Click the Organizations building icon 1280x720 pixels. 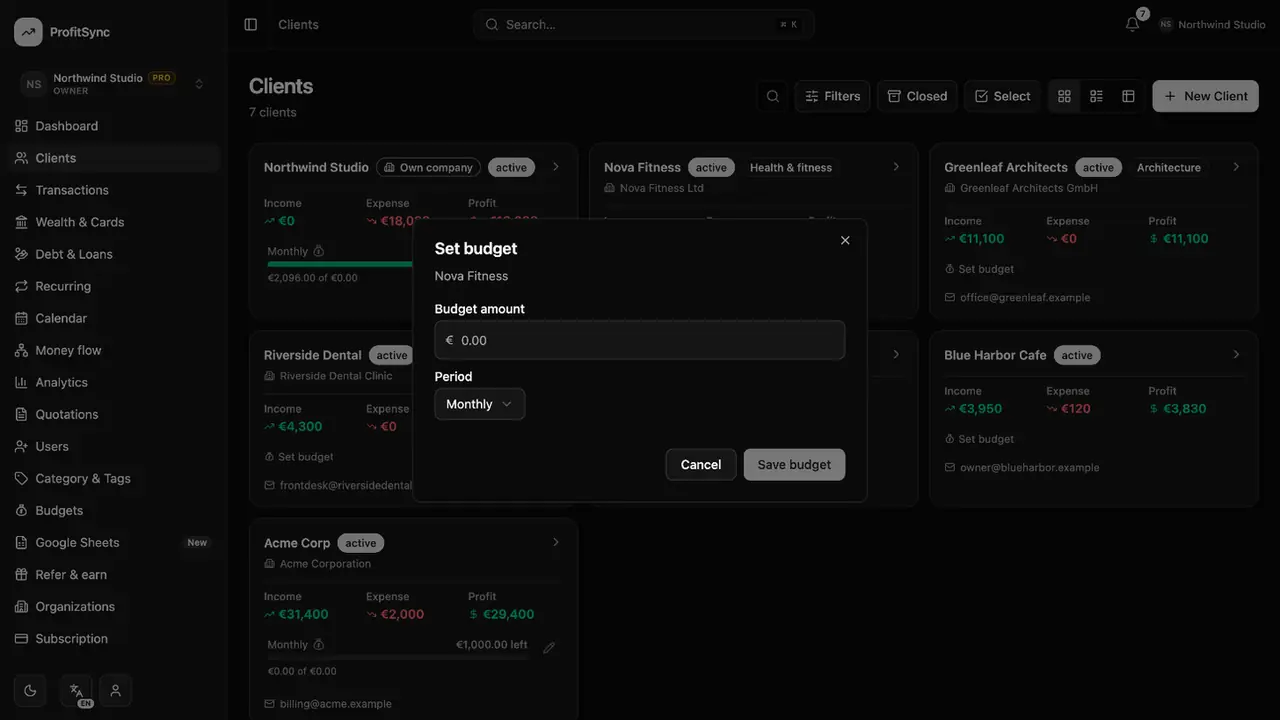coord(21,606)
